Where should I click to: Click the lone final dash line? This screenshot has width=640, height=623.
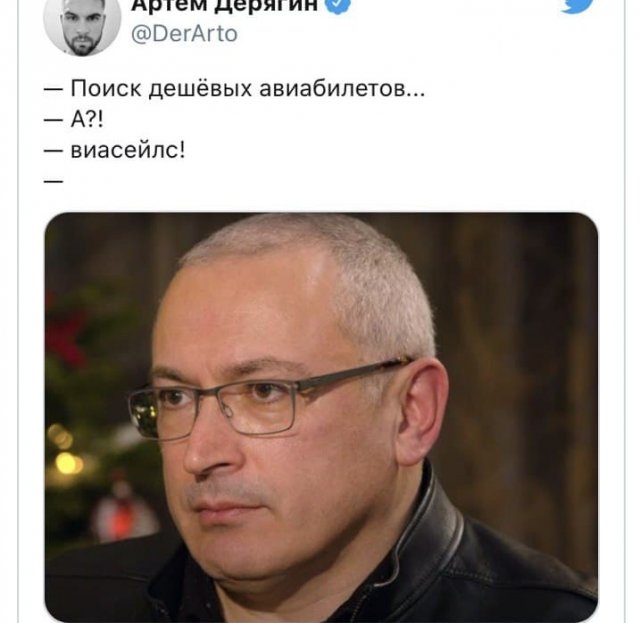[x=53, y=180]
